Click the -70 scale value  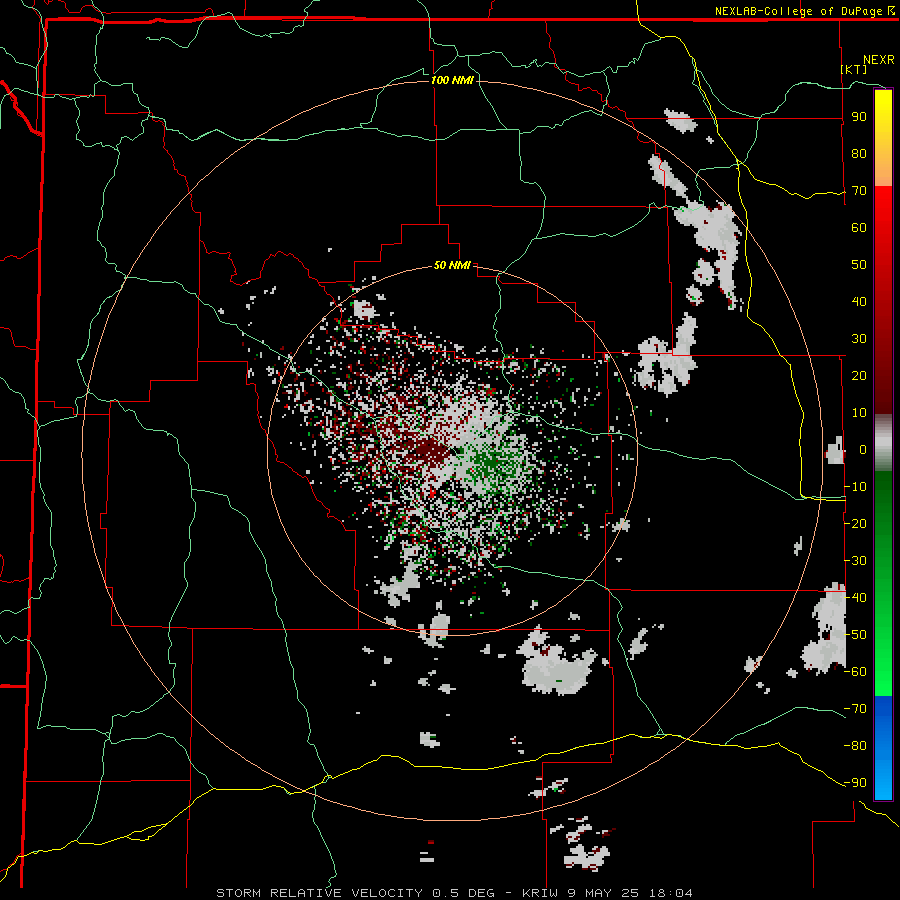(855, 709)
